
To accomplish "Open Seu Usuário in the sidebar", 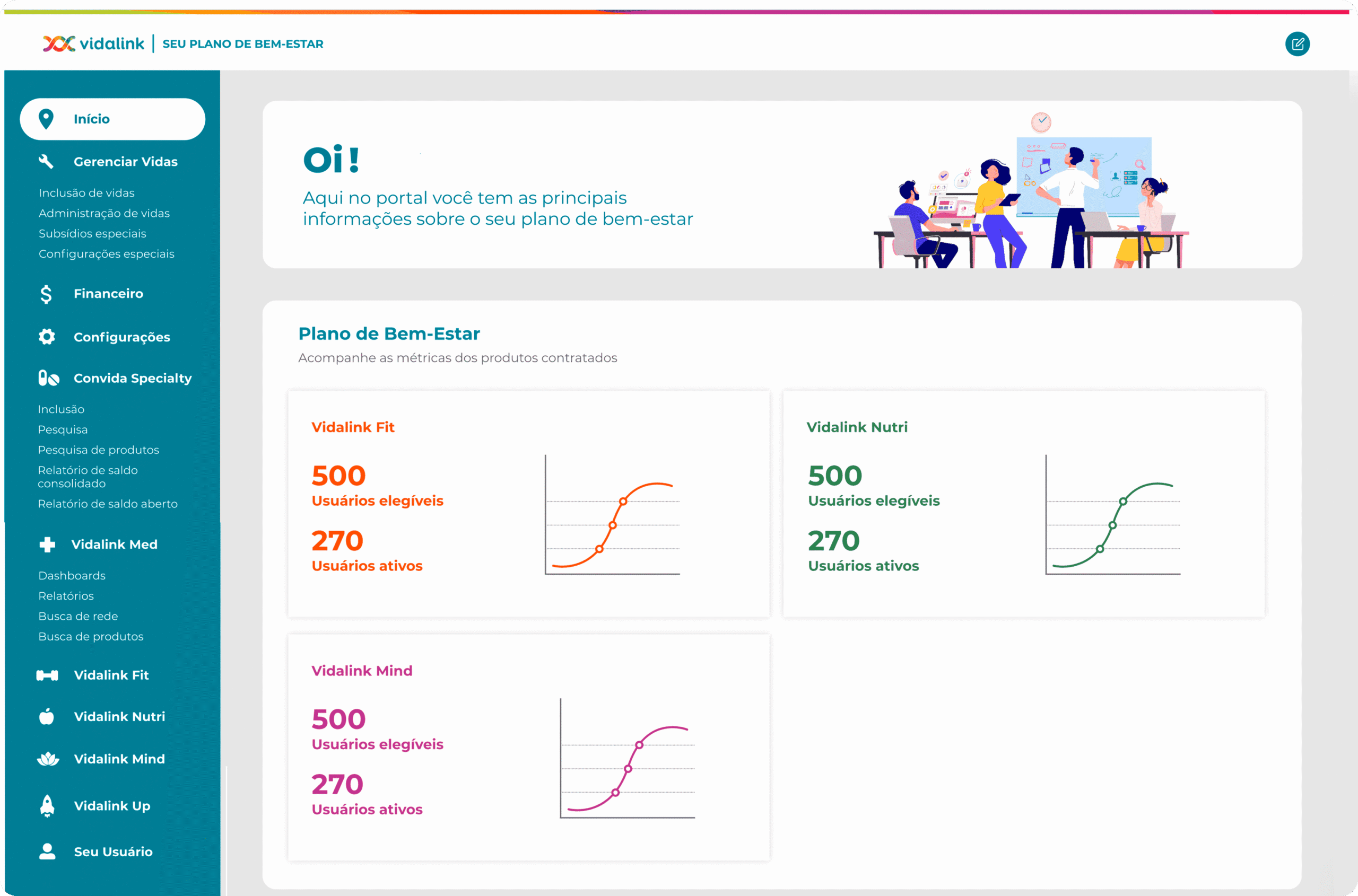I will (x=112, y=851).
